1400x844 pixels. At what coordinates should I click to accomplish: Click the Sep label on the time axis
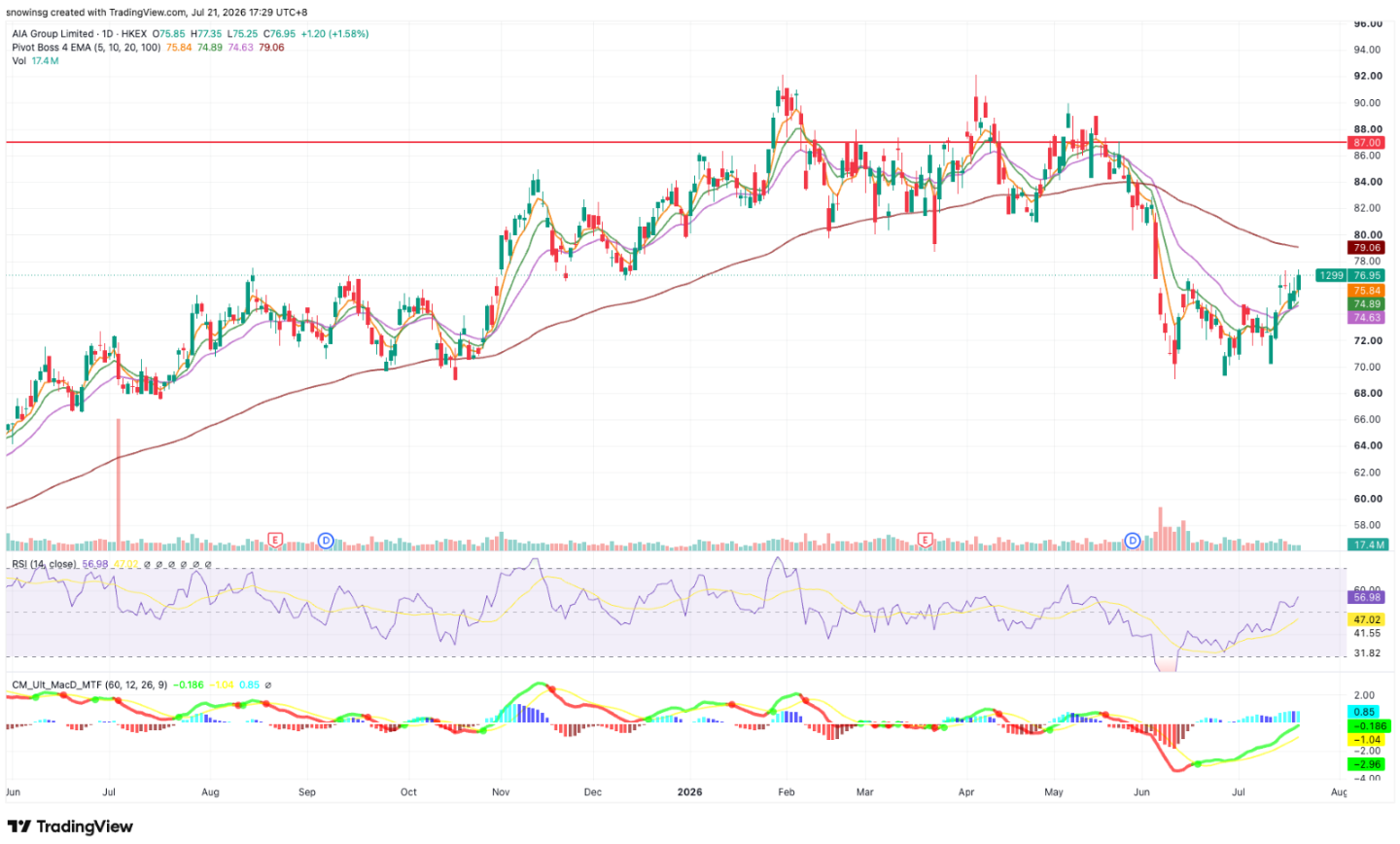tap(307, 792)
